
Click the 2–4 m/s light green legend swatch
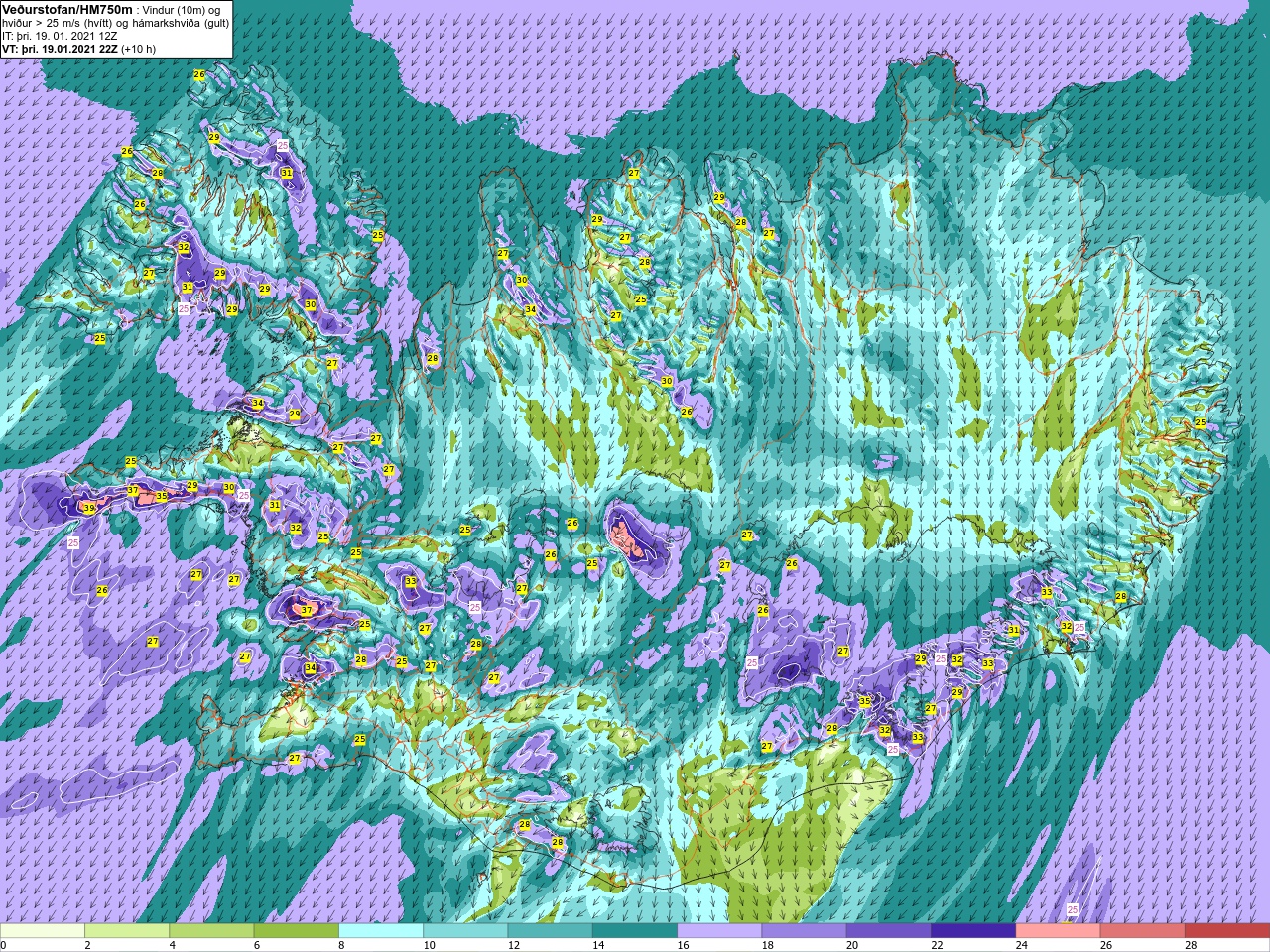127,931
